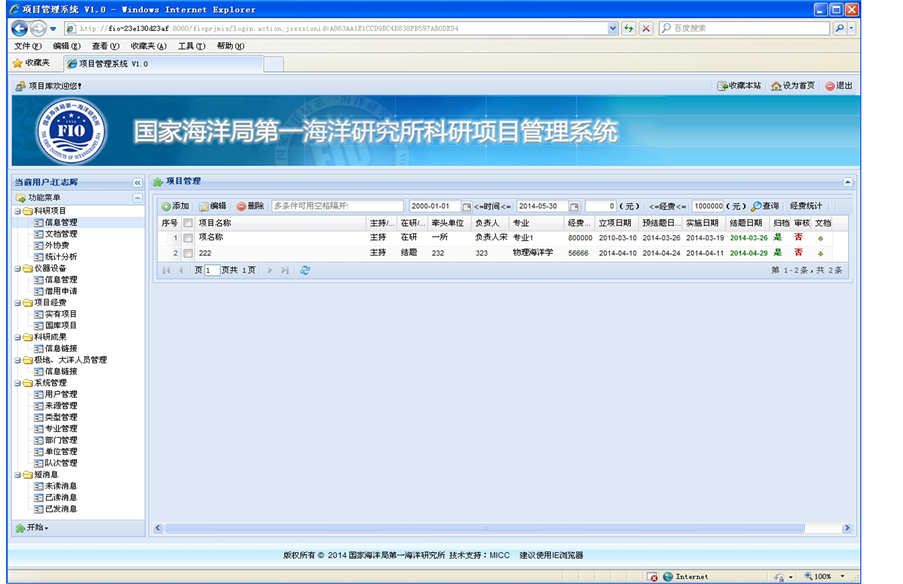Click the 经费统计 button

pos(806,206)
